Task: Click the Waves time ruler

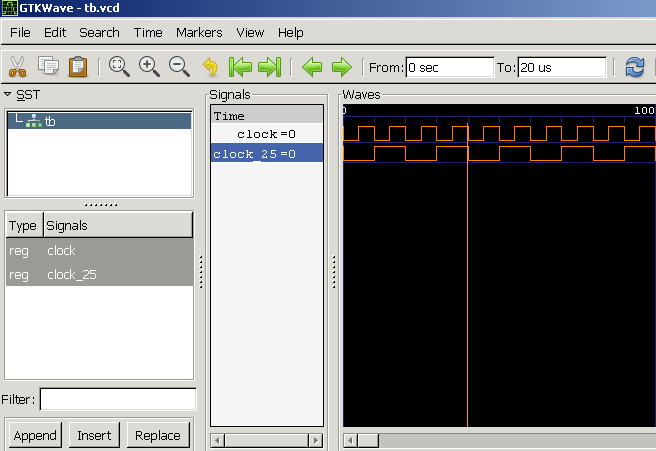Action: (499, 113)
